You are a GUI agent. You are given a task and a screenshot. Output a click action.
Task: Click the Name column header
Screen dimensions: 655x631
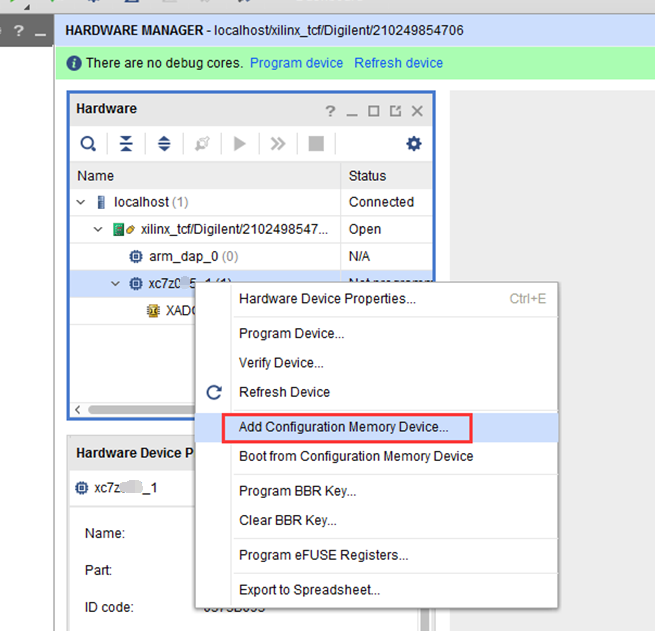click(x=205, y=176)
